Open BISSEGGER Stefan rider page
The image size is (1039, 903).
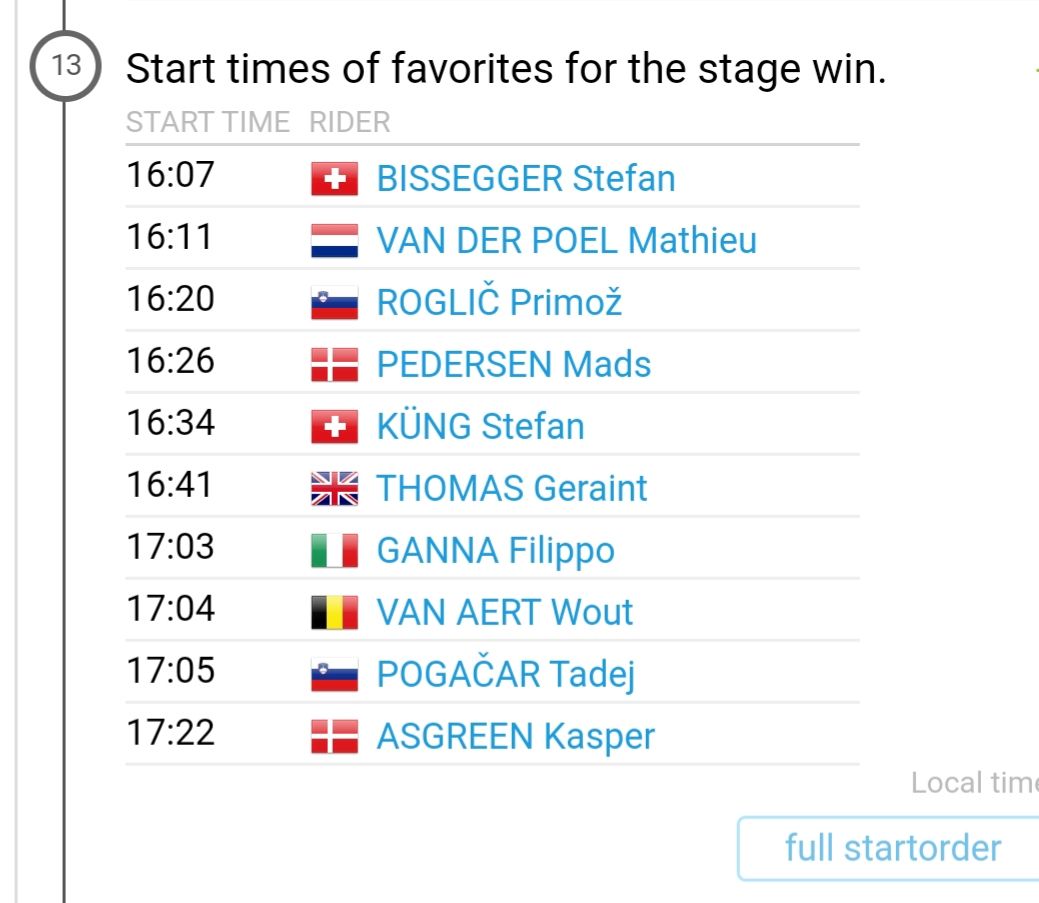(x=525, y=179)
